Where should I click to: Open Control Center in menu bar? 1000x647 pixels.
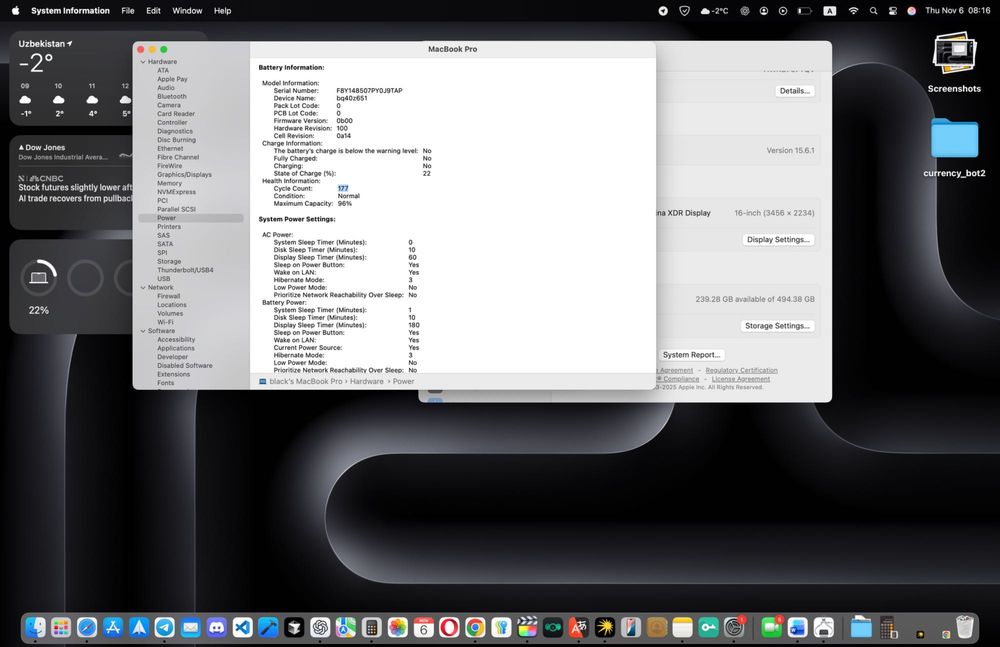point(892,11)
